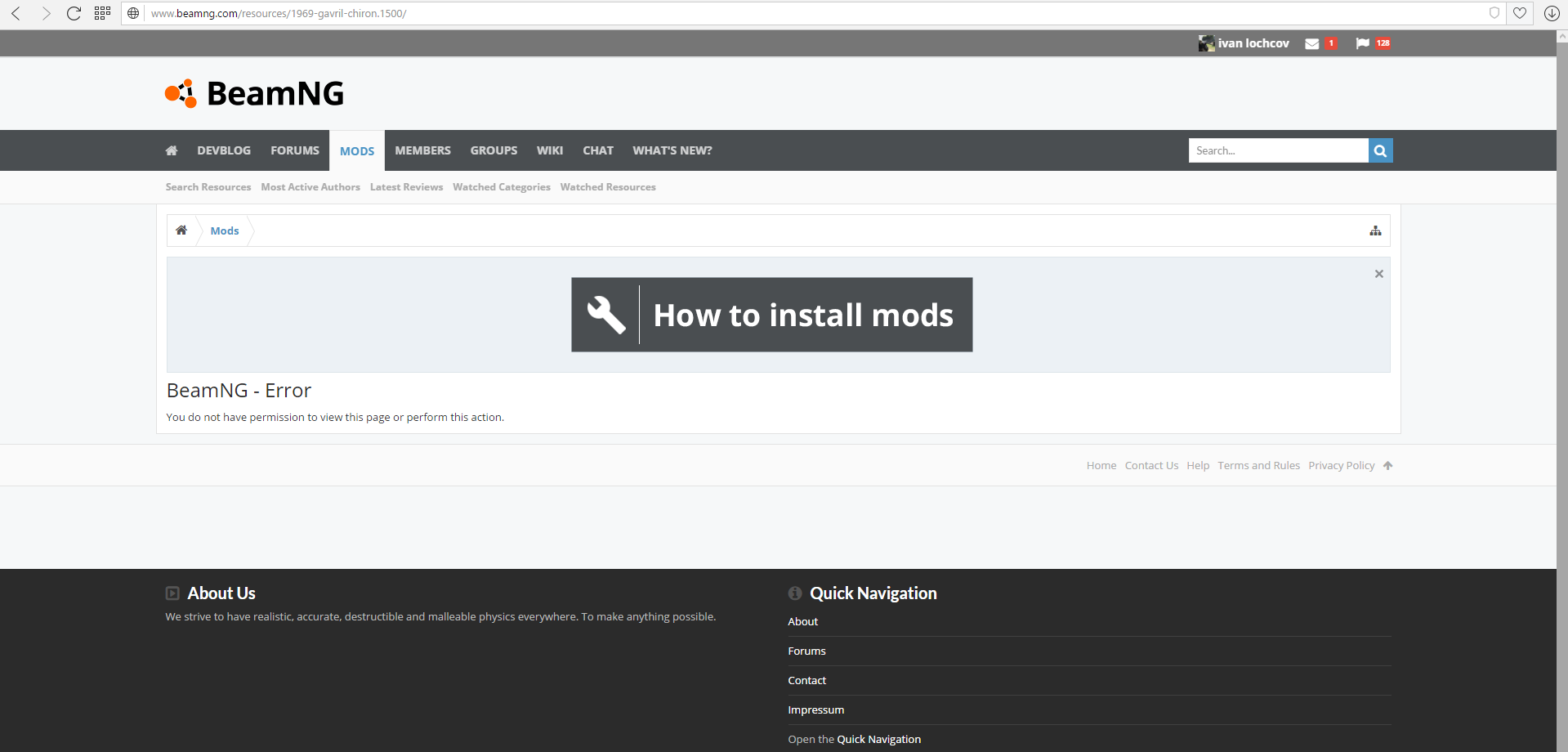Open Watched Categories
Screen dimensions: 1568x752
502,187
